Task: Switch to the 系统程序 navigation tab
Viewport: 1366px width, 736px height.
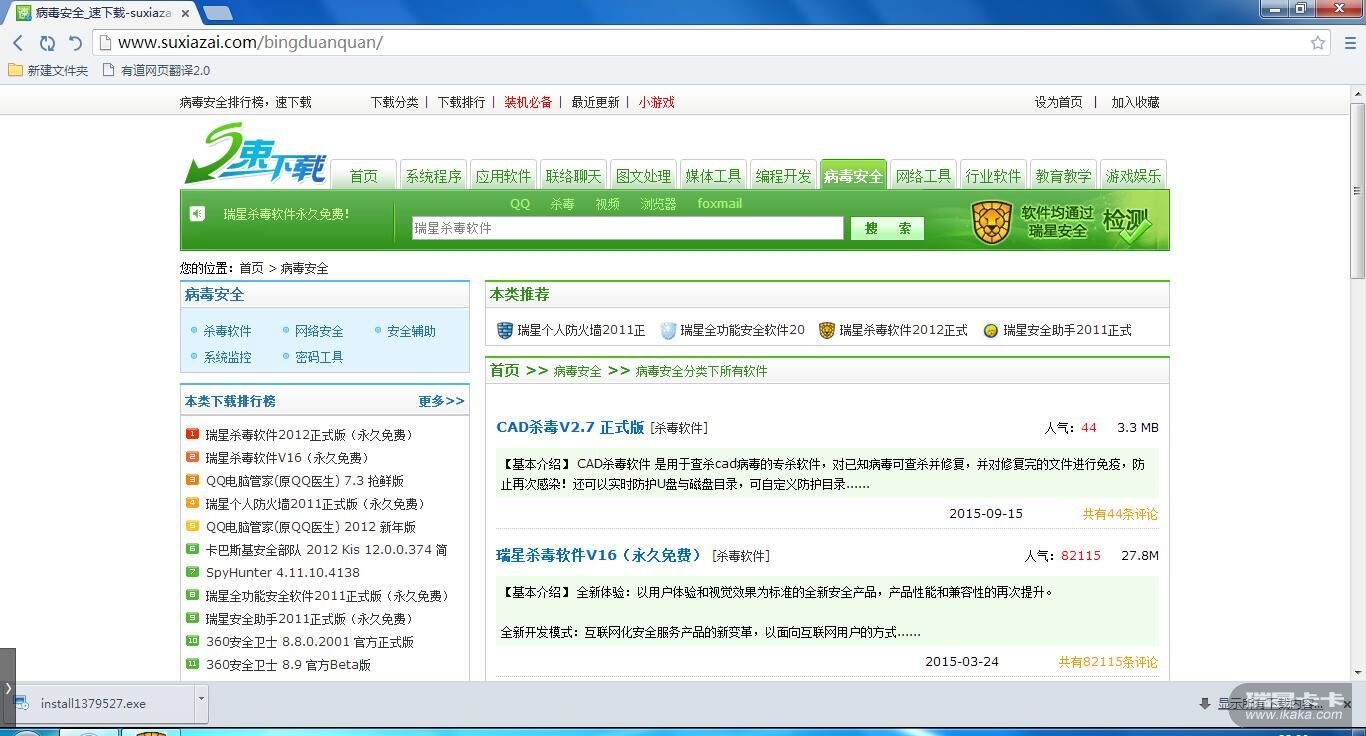Action: pos(433,176)
